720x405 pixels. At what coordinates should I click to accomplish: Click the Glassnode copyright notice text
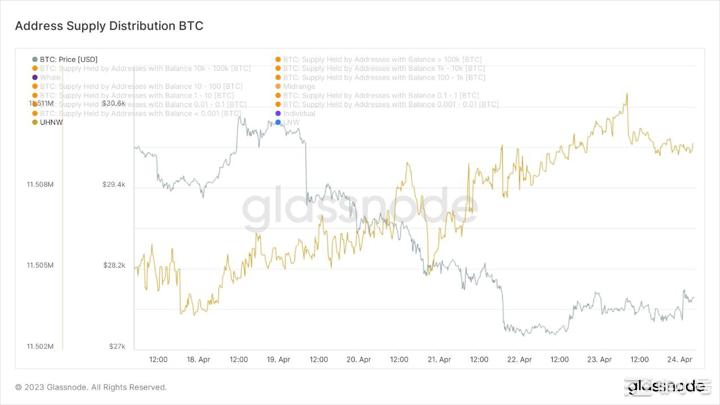(91, 387)
